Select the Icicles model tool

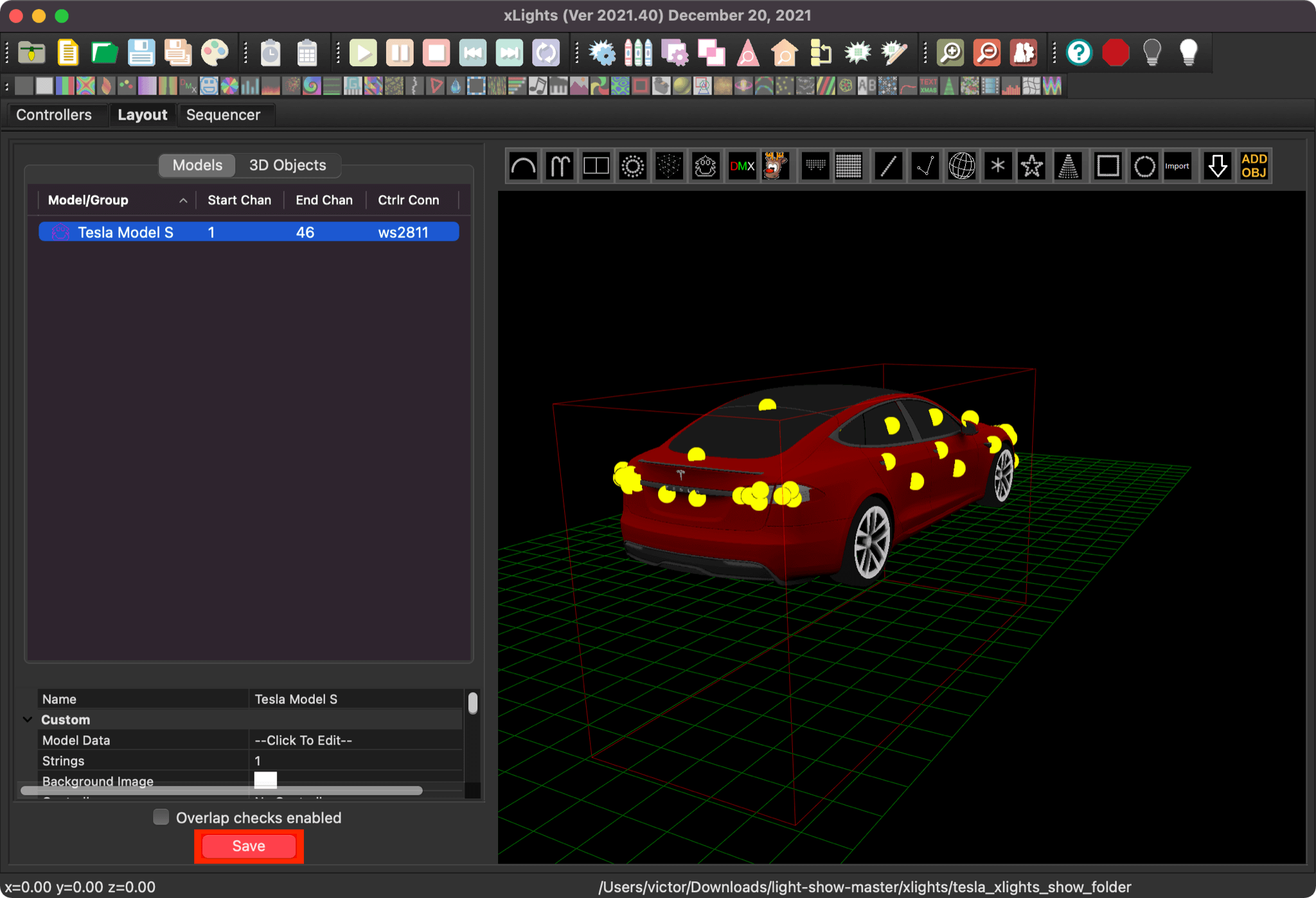click(815, 166)
